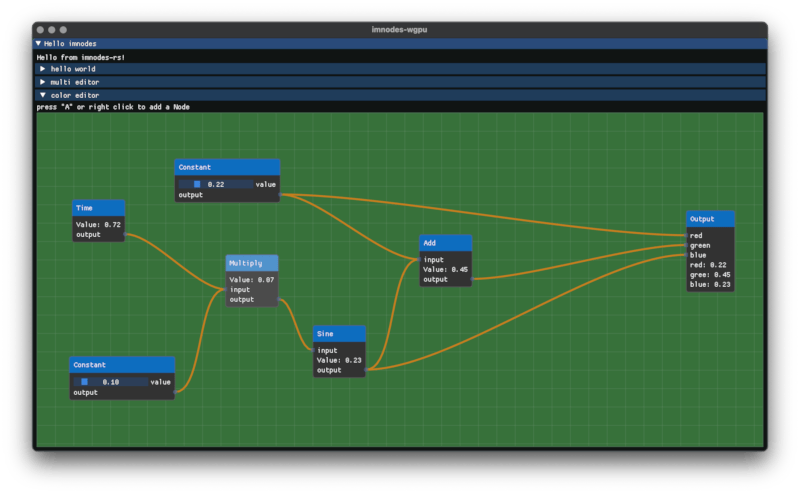Viewport: 800px width, 494px height.
Task: Collapse the color editor section
Action: tap(43, 95)
